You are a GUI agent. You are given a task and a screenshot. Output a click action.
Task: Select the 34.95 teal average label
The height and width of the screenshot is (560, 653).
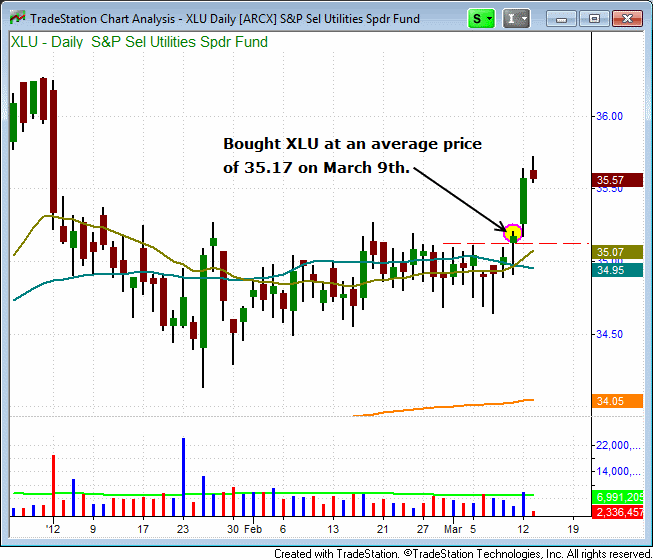click(617, 270)
